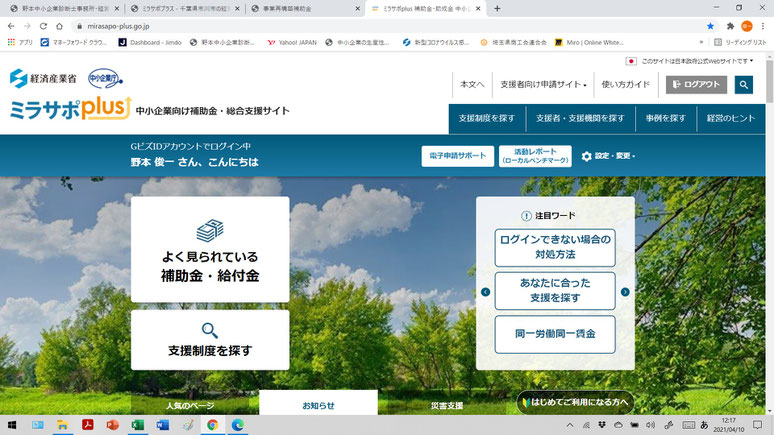This screenshot has height=435, width=774.
Task: Open the 使い方ガイド link
Action: coord(625,84)
